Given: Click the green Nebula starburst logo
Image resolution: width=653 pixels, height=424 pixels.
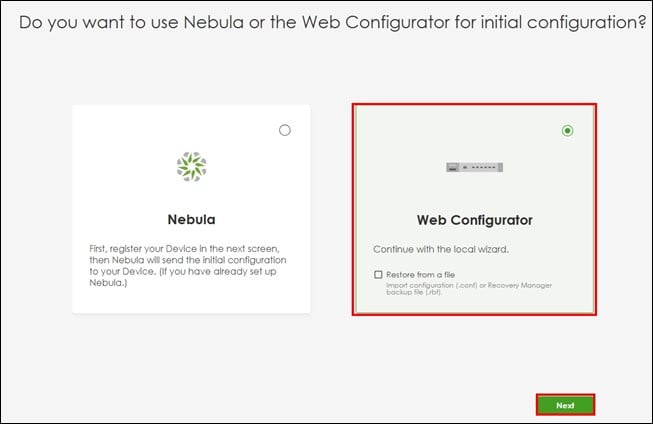Looking at the screenshot, I should [x=192, y=167].
